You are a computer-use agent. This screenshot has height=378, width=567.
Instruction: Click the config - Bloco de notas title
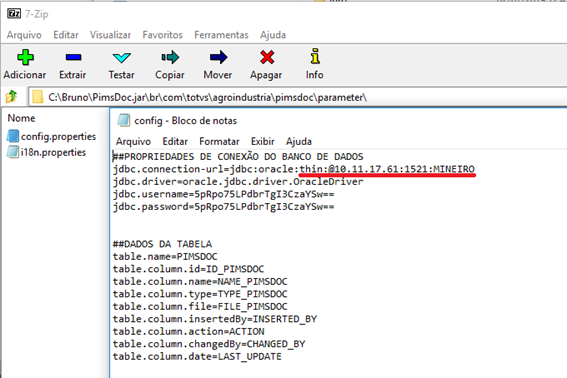(186, 120)
